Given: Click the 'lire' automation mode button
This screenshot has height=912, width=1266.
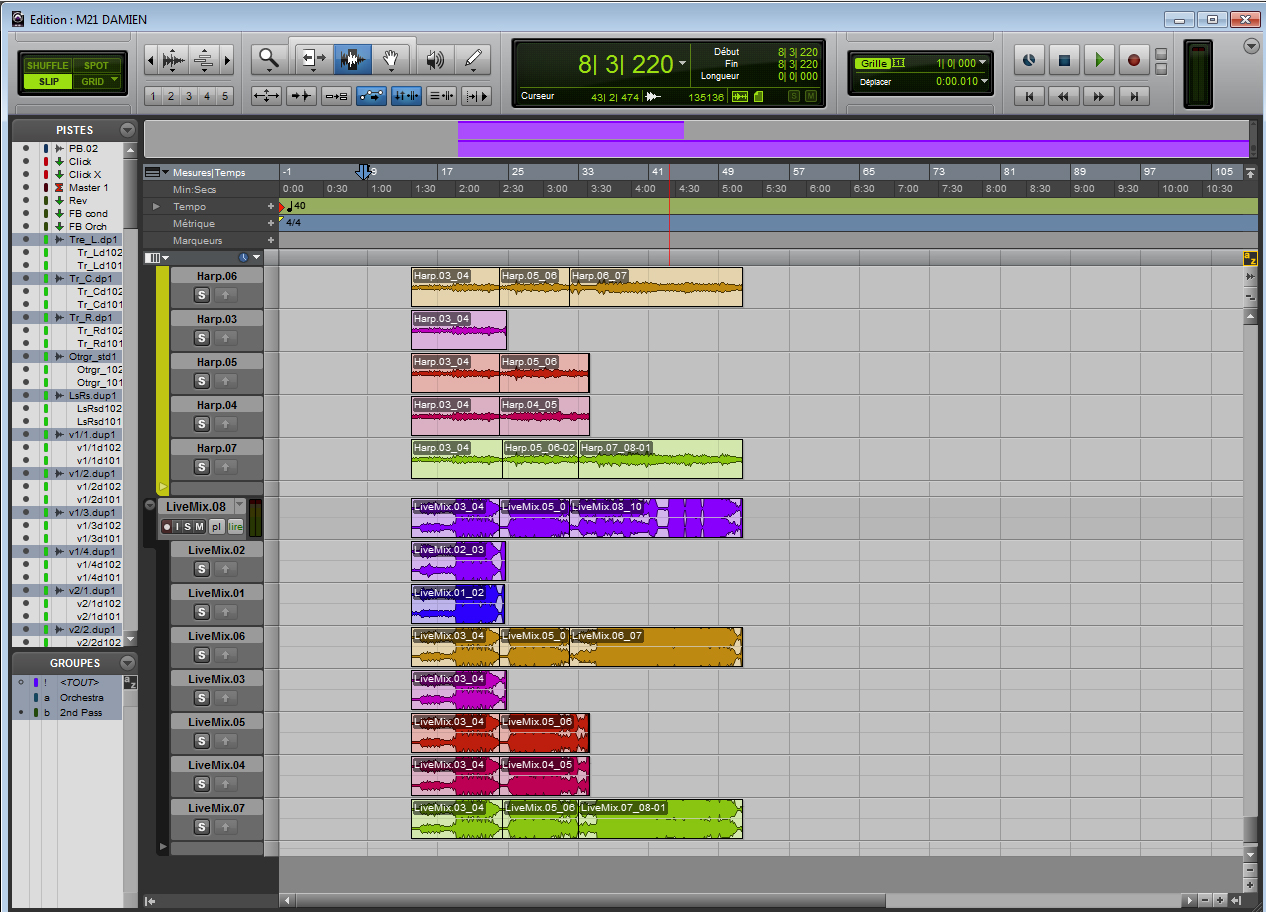Looking at the screenshot, I should pos(235,527).
